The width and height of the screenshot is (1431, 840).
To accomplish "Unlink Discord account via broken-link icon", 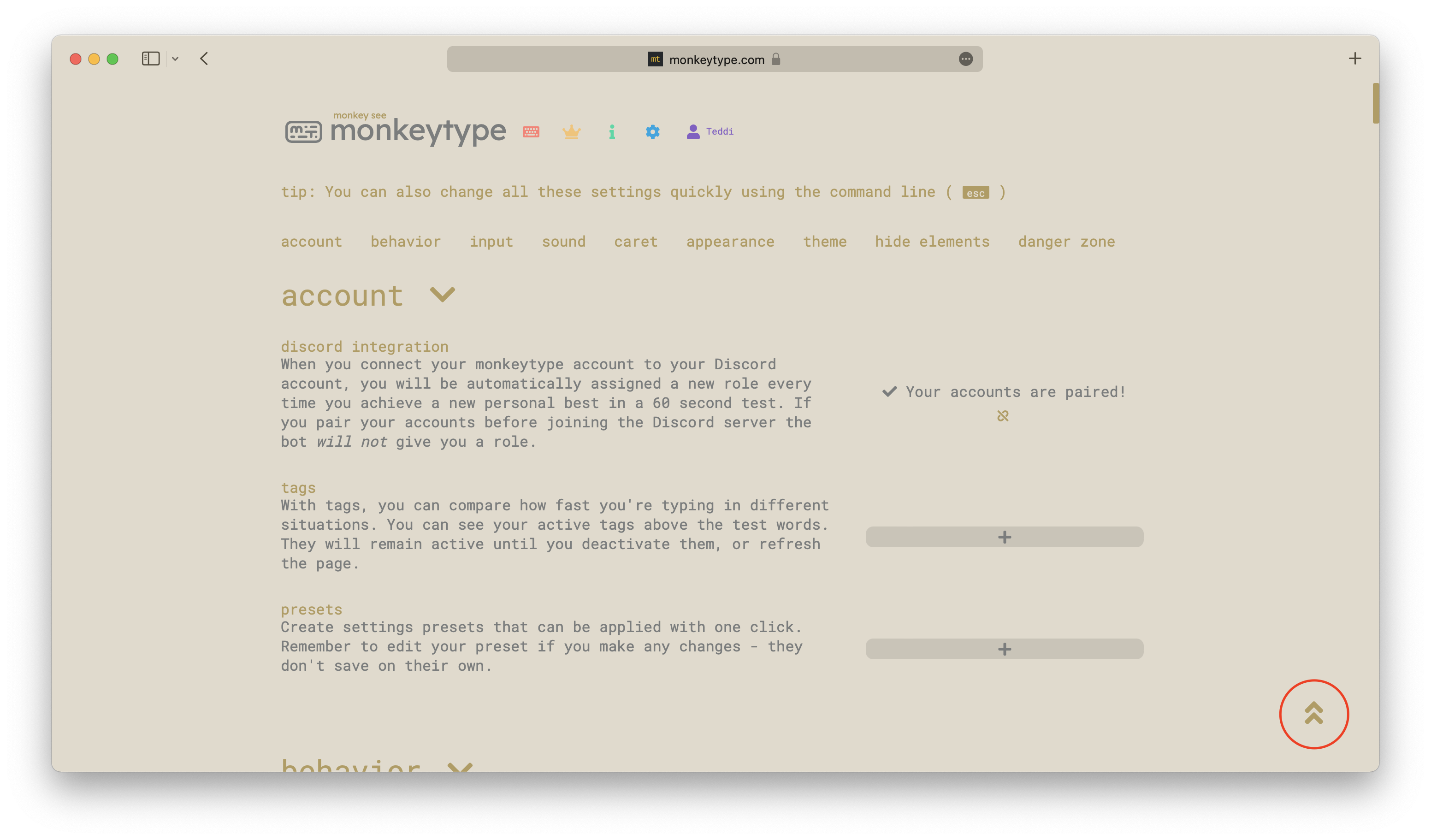I will tap(1003, 416).
